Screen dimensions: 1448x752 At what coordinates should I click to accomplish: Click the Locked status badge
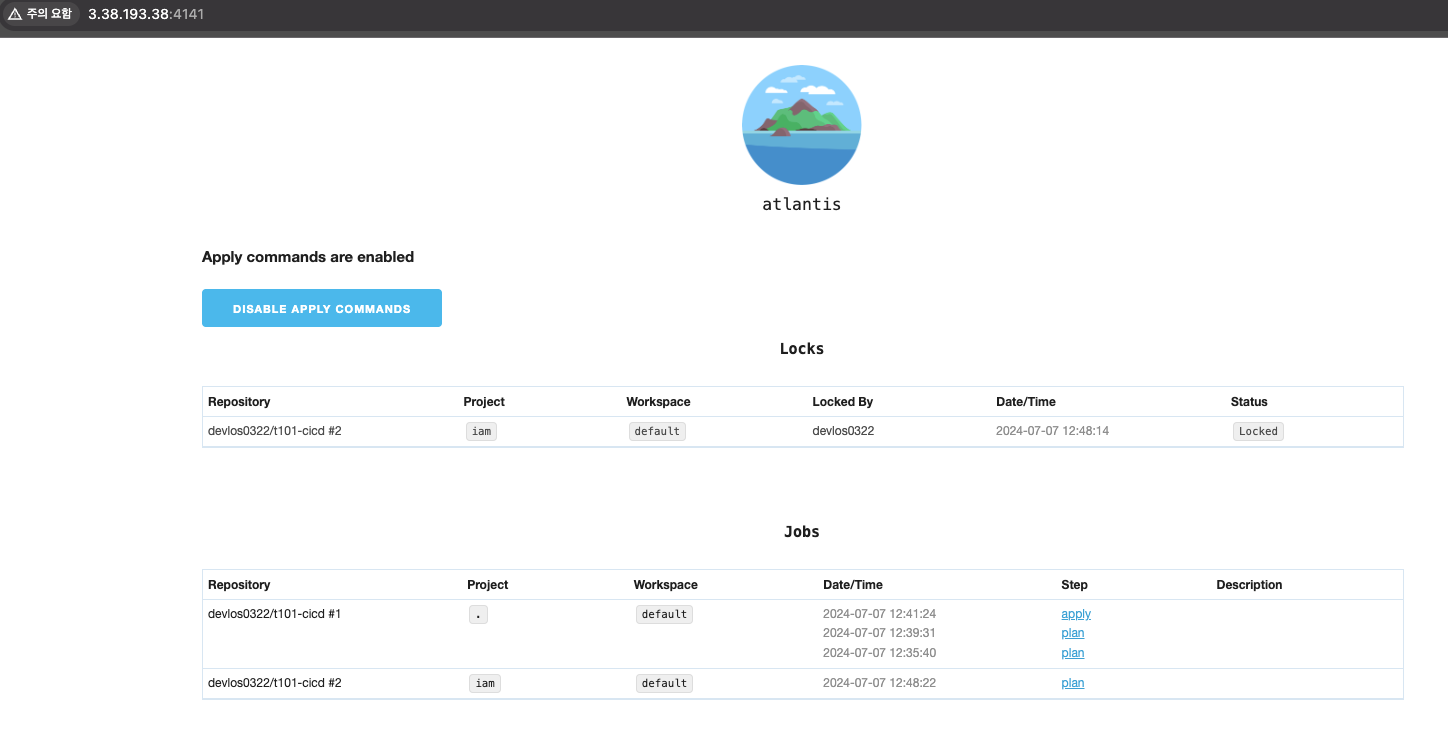(x=1258, y=431)
